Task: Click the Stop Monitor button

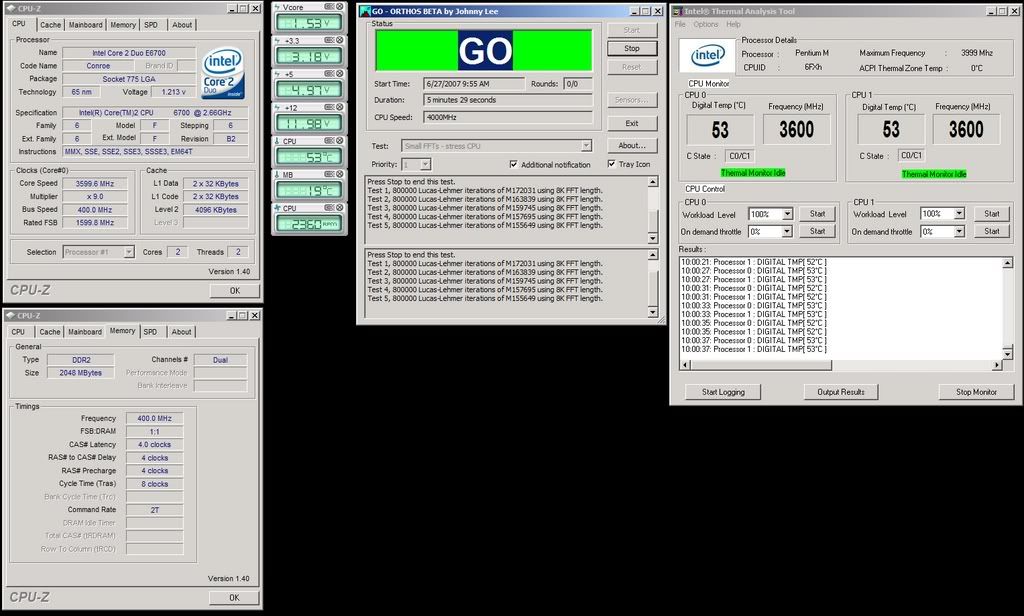Action: [976, 392]
